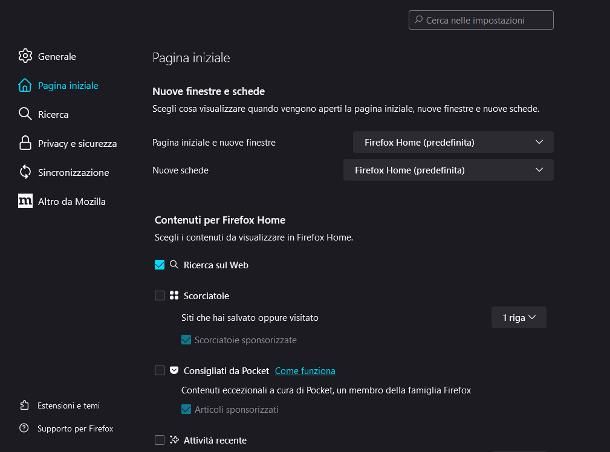Image resolution: width=610 pixels, height=452 pixels.
Task: Open the 1 riga rows dropdown
Action: (x=519, y=317)
